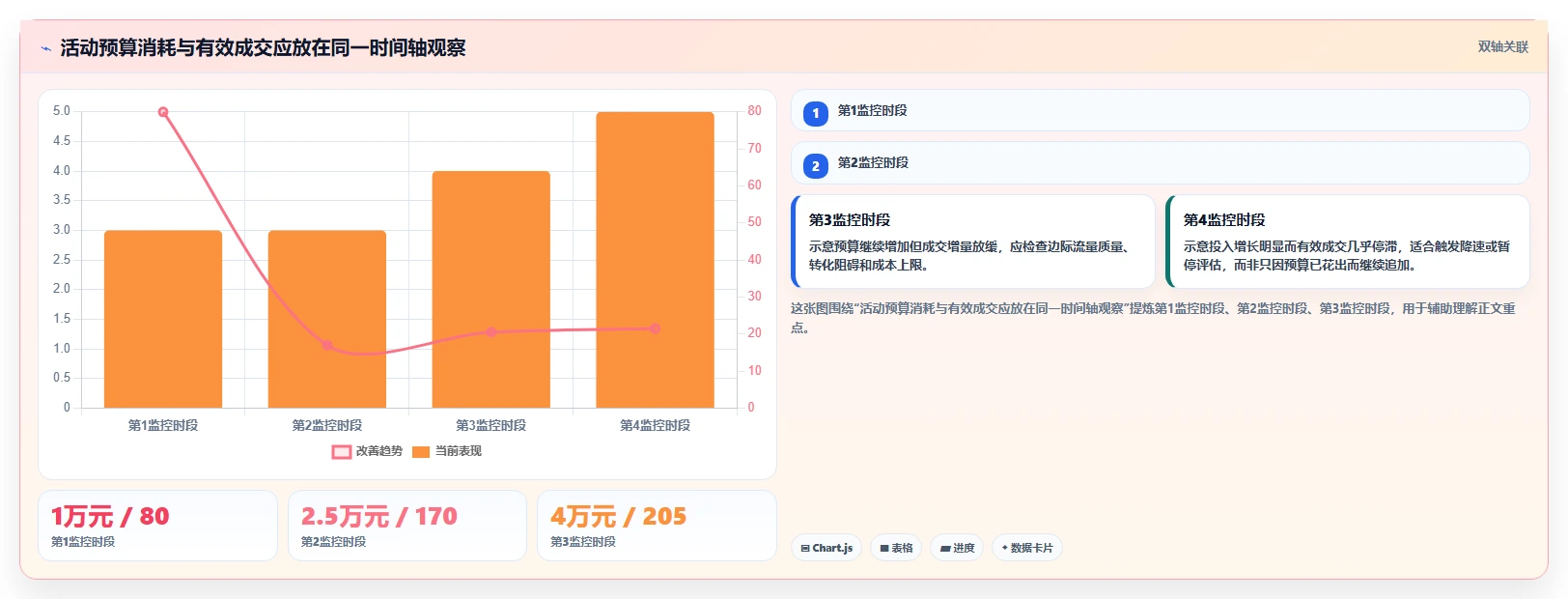Click the blue pulse icon beside the title
Image resolution: width=1568 pixels, height=599 pixels.
[45, 48]
